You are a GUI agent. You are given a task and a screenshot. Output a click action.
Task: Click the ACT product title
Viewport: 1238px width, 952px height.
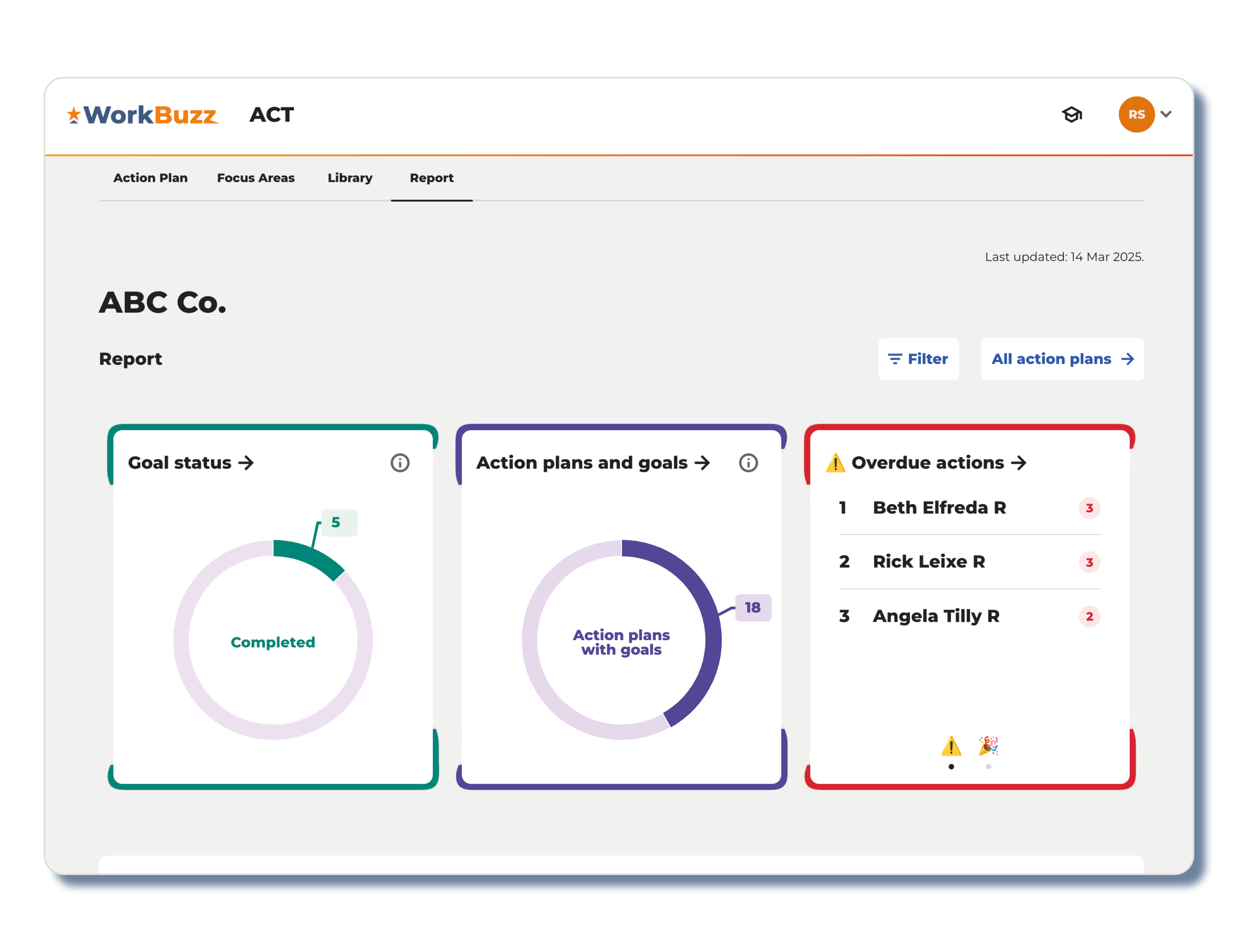tap(272, 115)
